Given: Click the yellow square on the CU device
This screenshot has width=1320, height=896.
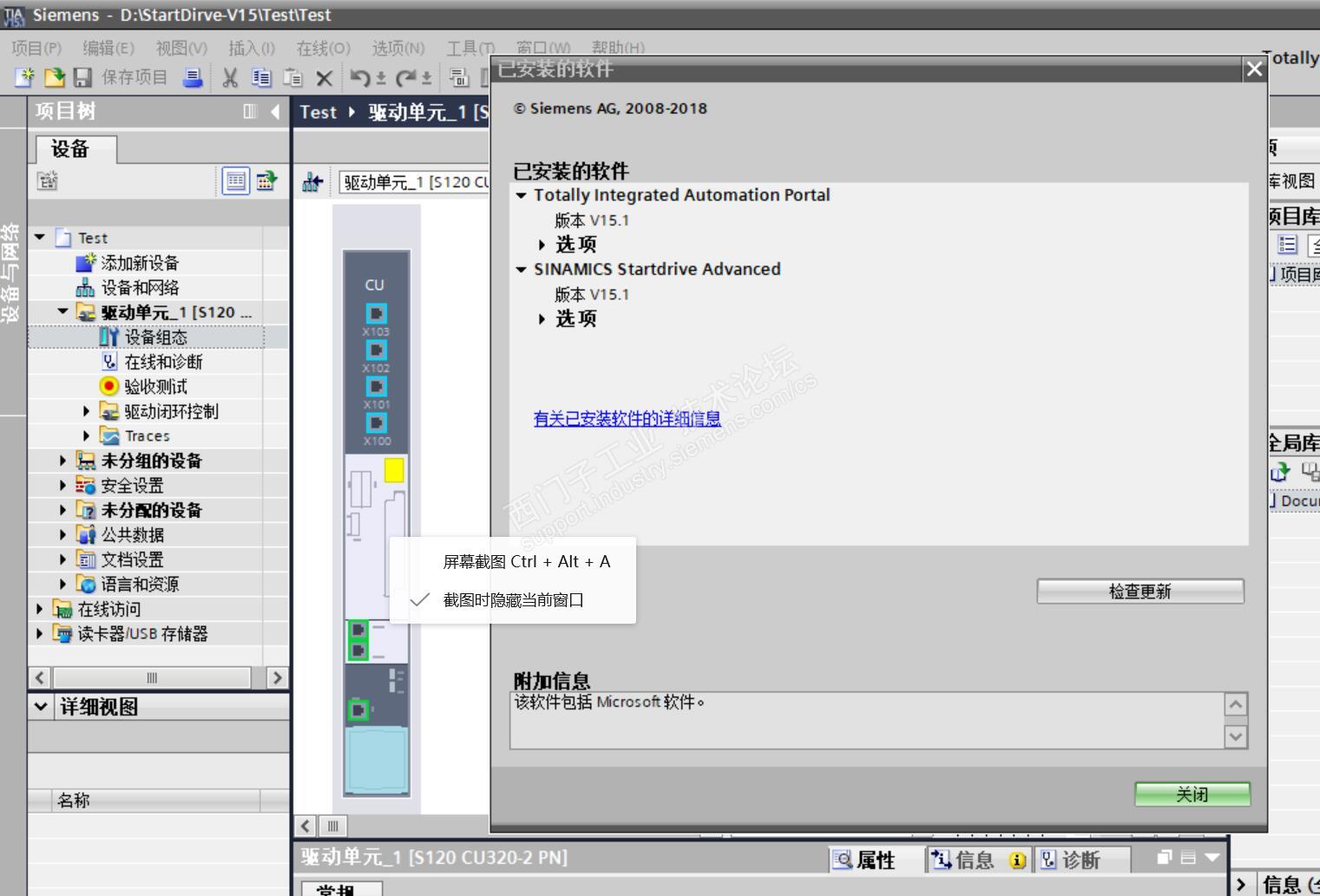Looking at the screenshot, I should pyautogui.click(x=394, y=470).
